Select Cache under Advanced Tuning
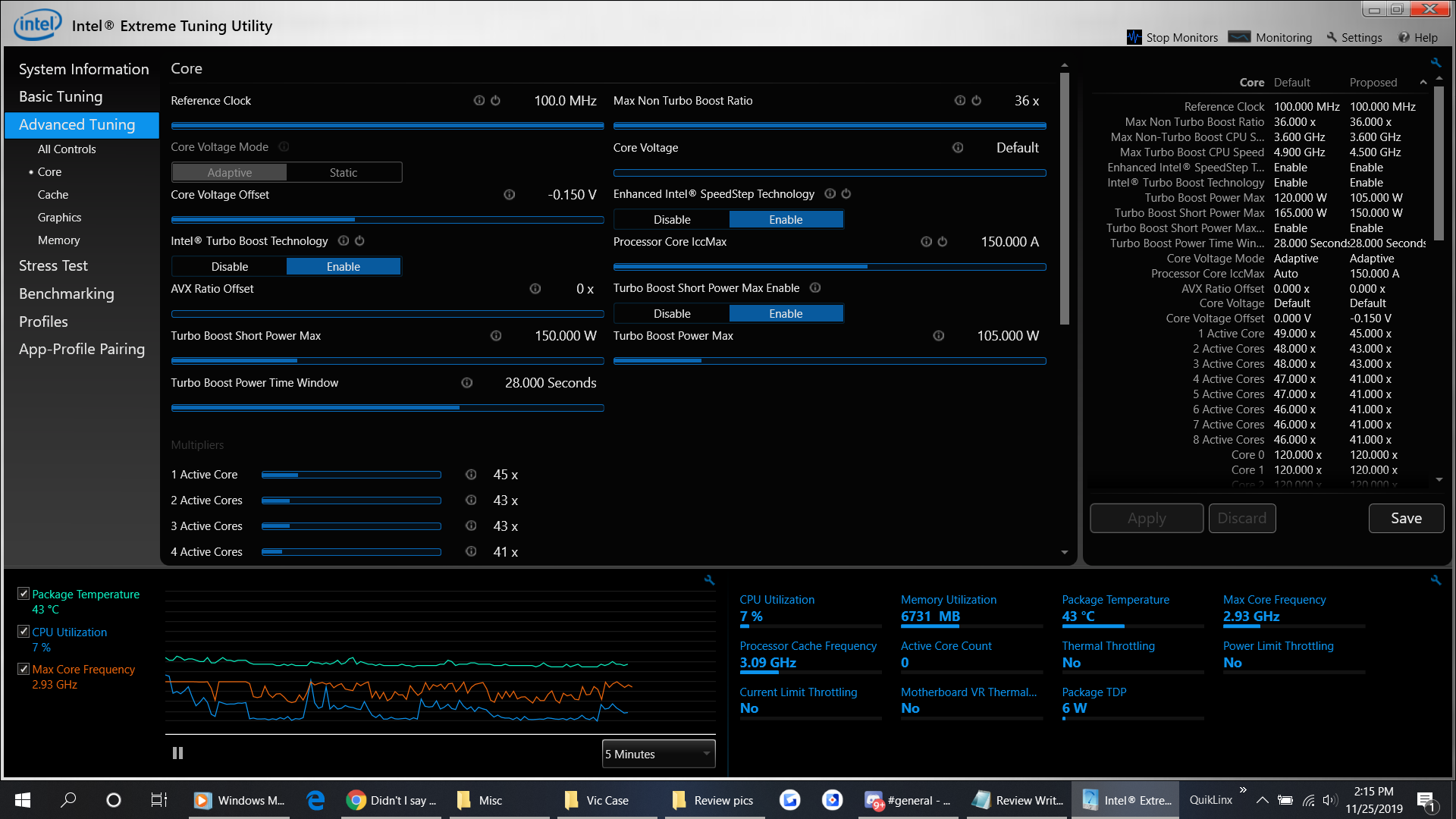 pyautogui.click(x=53, y=195)
